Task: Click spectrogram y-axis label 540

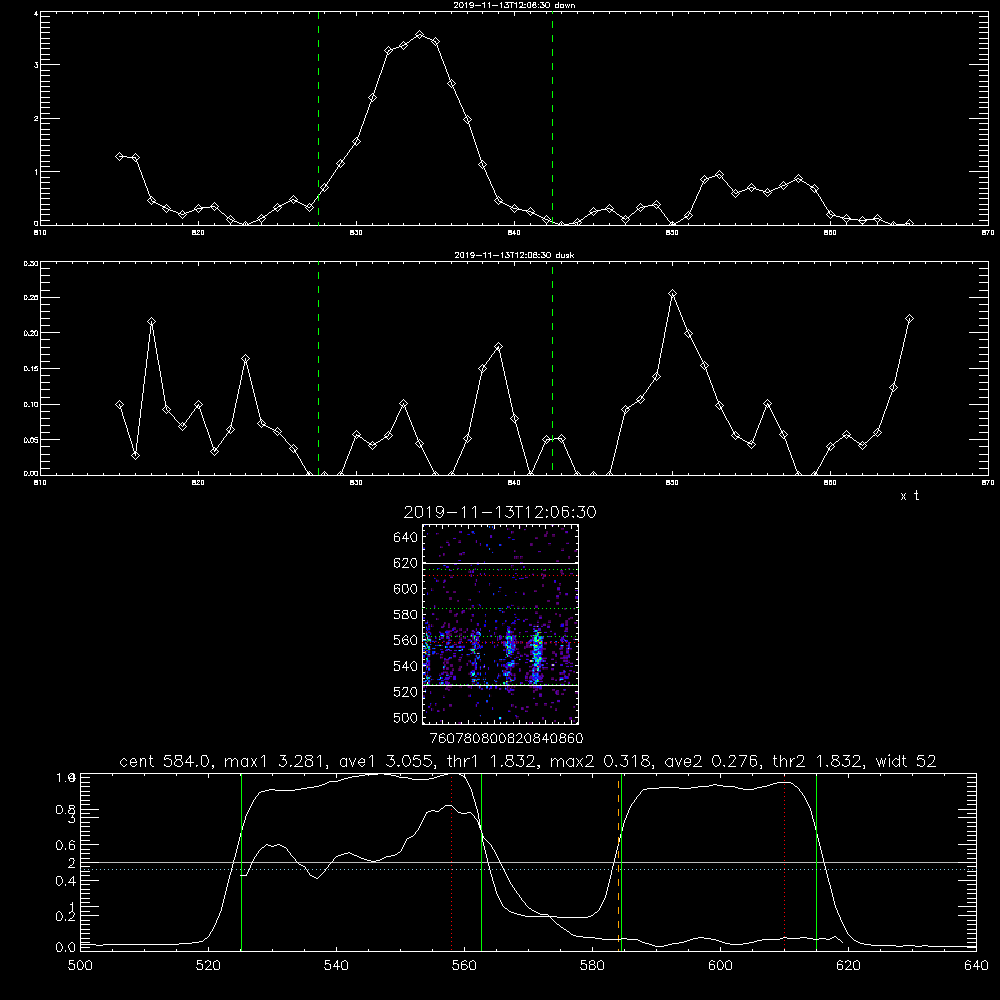Action: coord(406,666)
